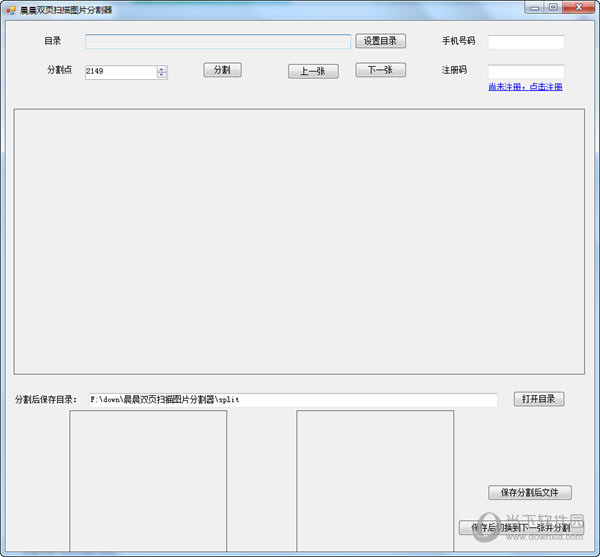
Task: Click the 目录 path text field
Action: 217,42
